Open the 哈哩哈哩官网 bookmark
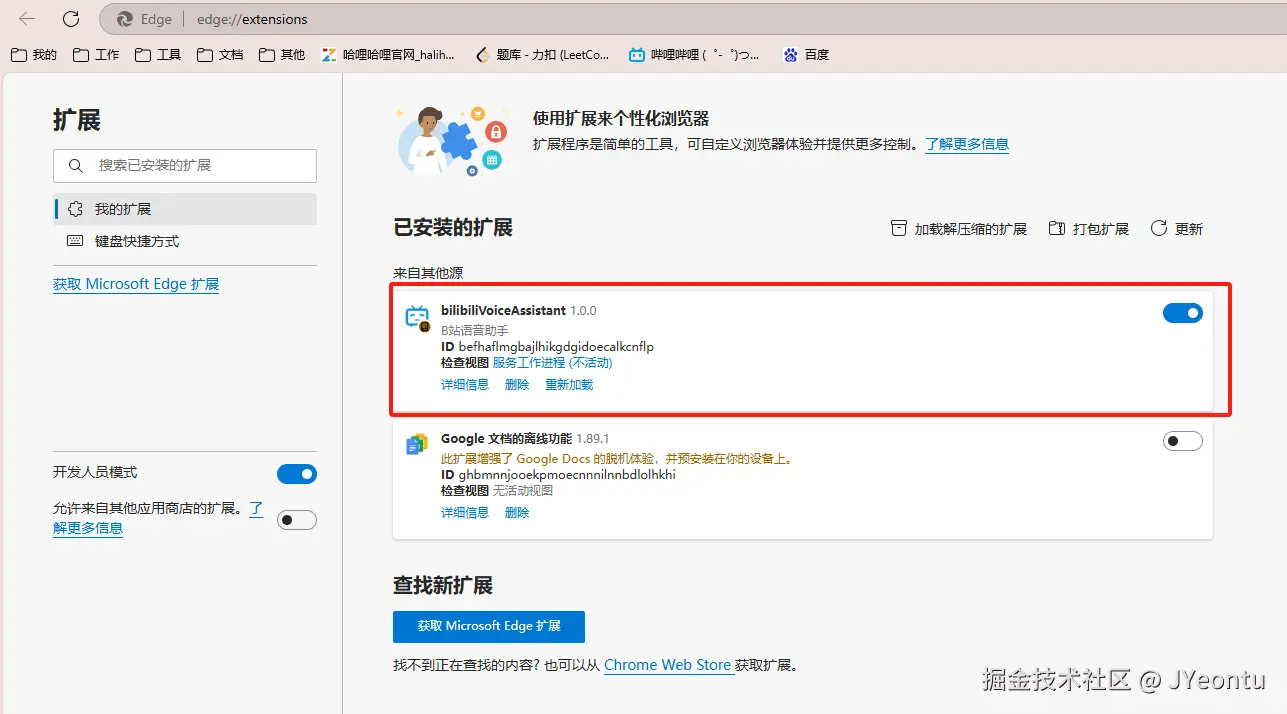The height and width of the screenshot is (714, 1287). pyautogui.click(x=388, y=55)
